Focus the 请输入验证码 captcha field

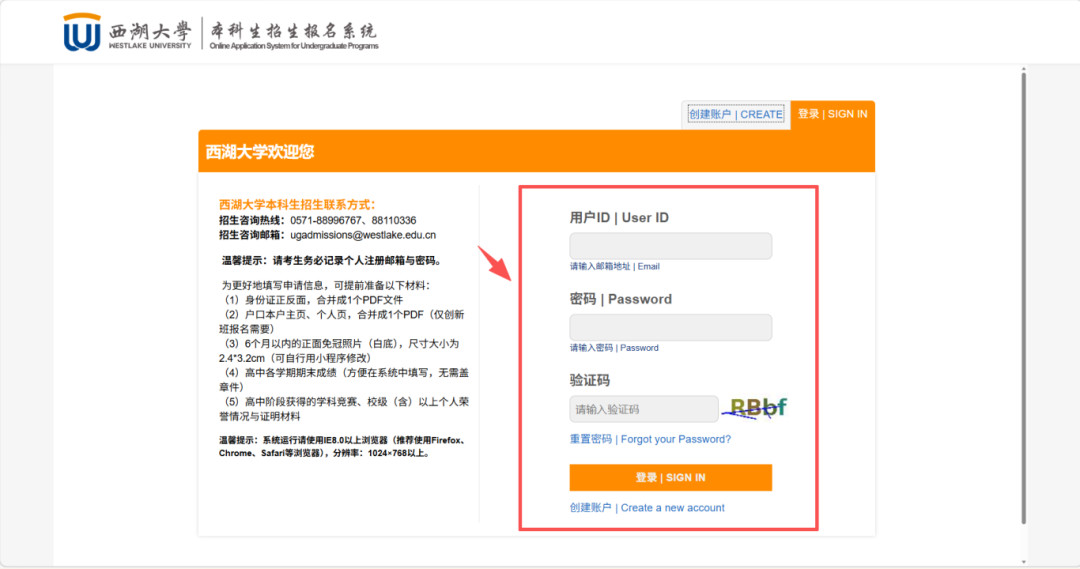pos(643,409)
